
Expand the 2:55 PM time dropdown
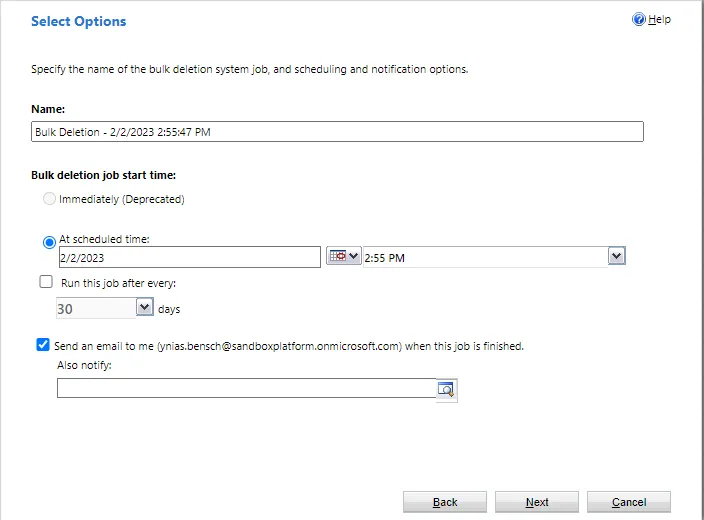[617, 256]
